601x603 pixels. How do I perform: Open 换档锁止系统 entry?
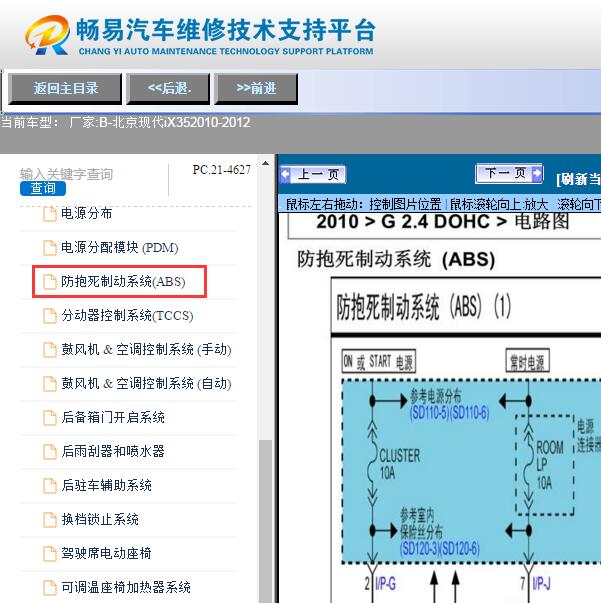[100, 519]
